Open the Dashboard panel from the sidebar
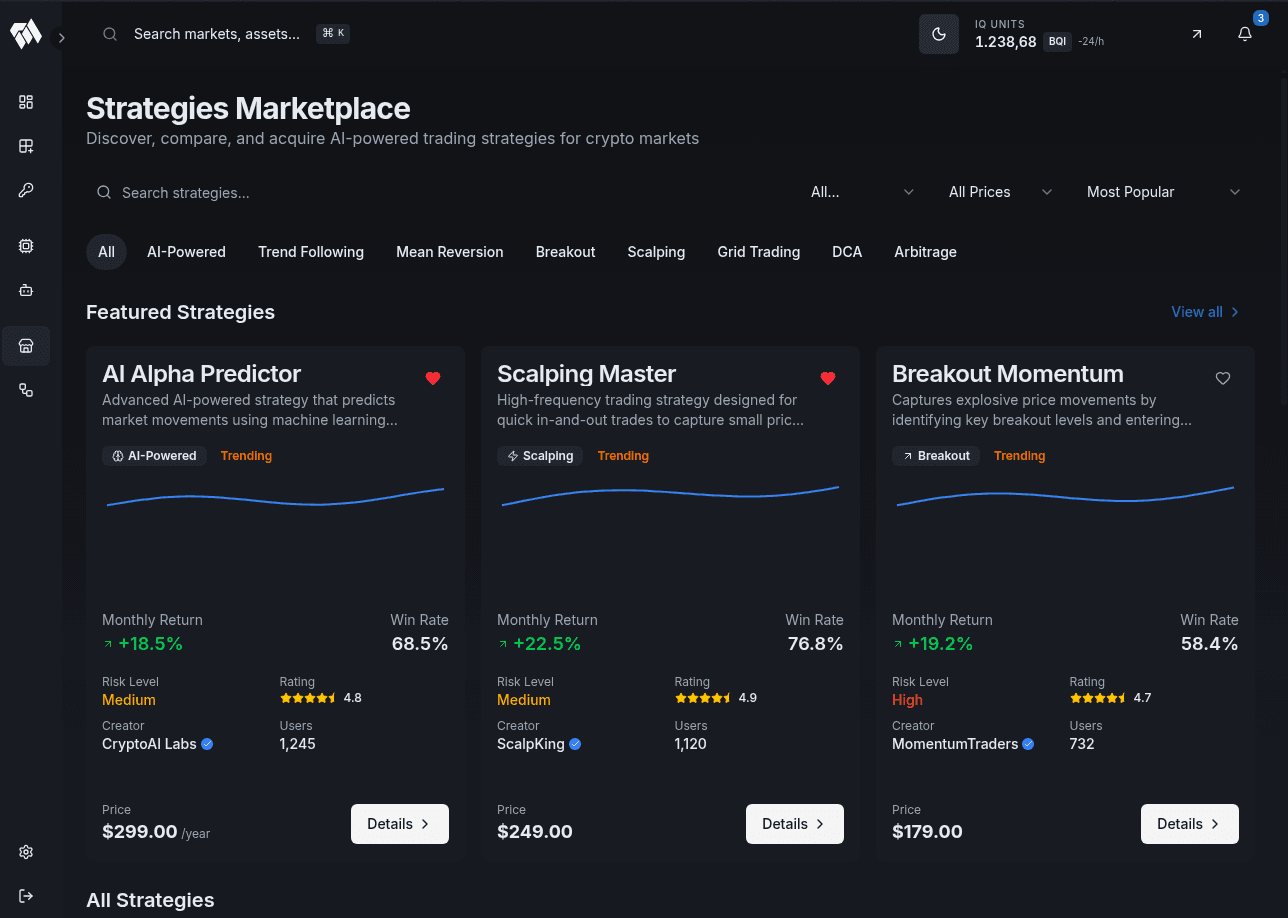 coord(26,102)
